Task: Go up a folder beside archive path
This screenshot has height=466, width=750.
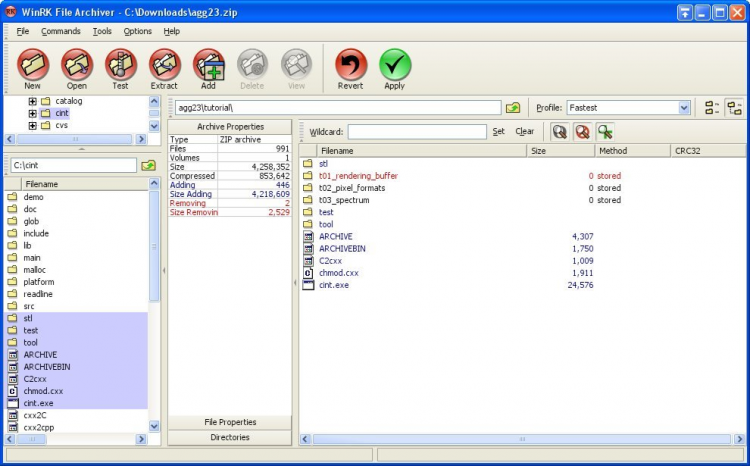Action: click(x=513, y=108)
